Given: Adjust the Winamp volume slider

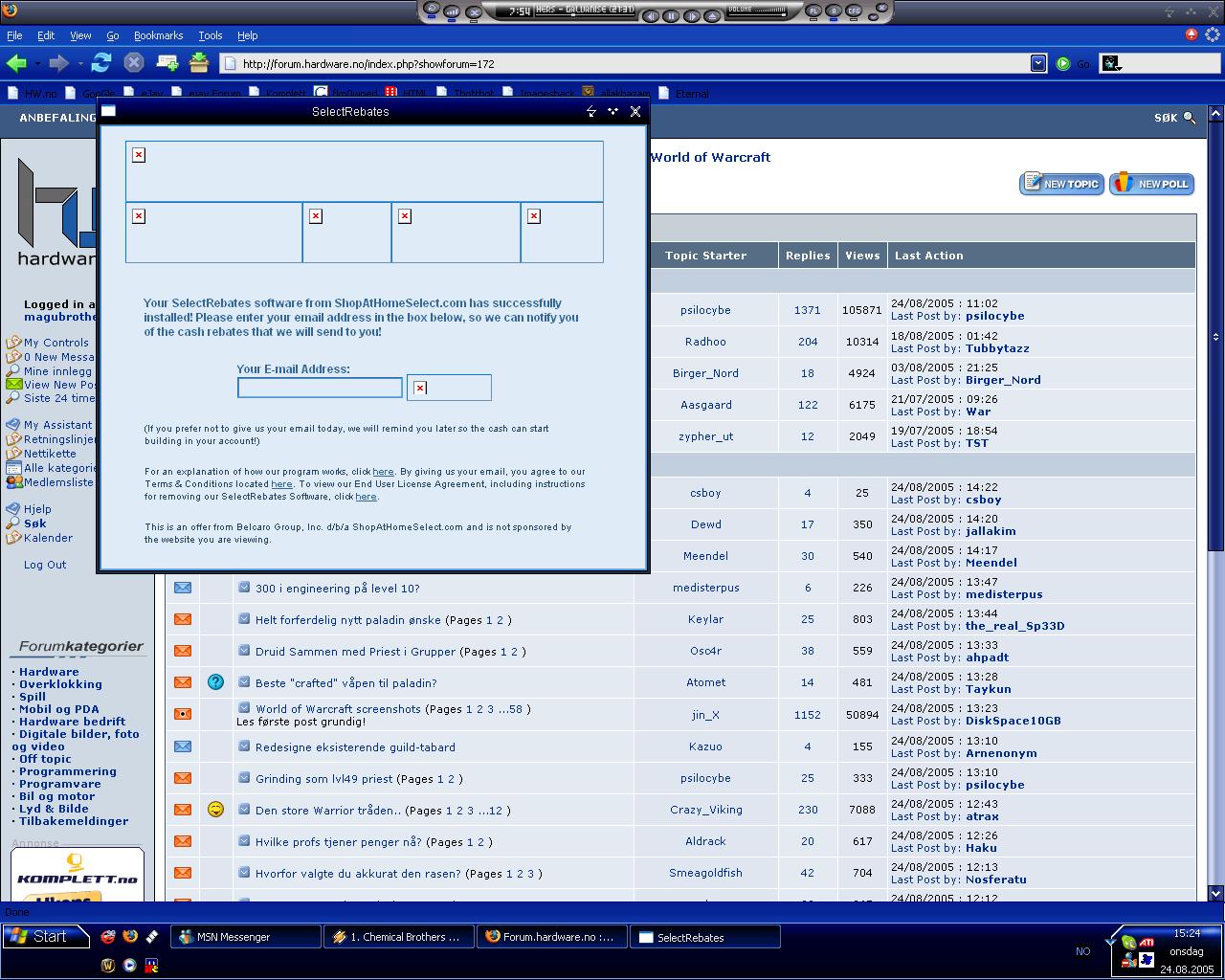Looking at the screenshot, I should point(757,15).
